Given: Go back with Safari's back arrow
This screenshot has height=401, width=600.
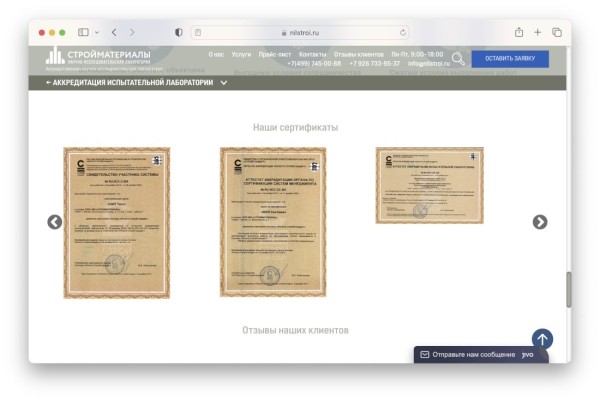Looking at the screenshot, I should [x=114, y=32].
